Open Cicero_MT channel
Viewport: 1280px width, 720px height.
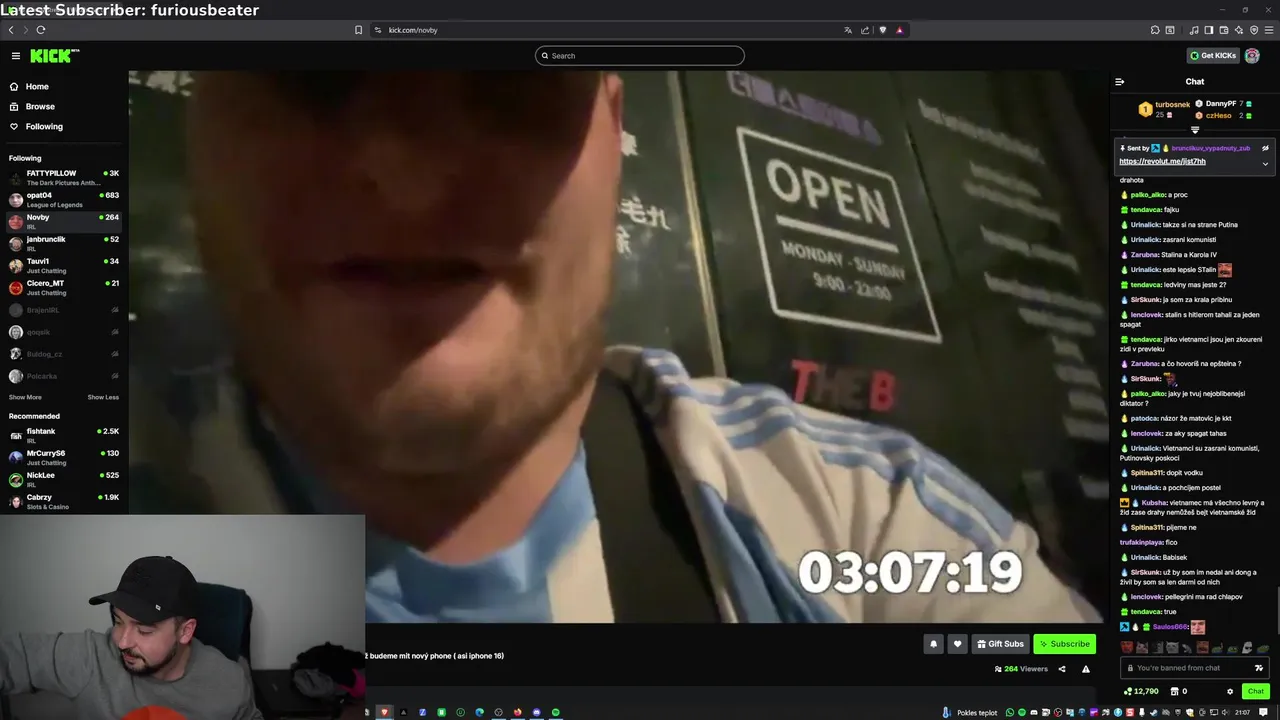(x=62, y=287)
